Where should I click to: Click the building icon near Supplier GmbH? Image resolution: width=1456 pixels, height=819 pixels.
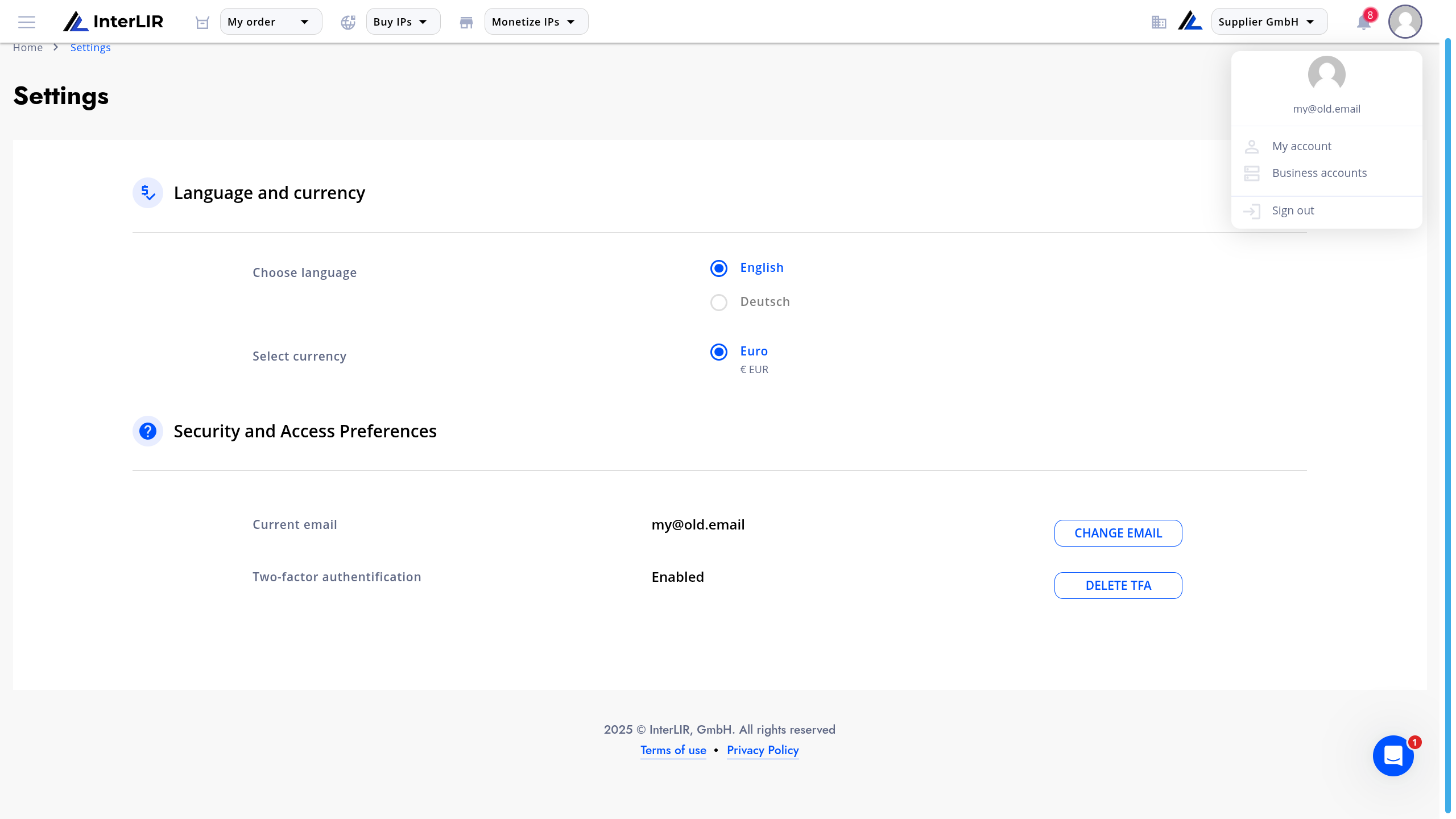pos(1159,22)
